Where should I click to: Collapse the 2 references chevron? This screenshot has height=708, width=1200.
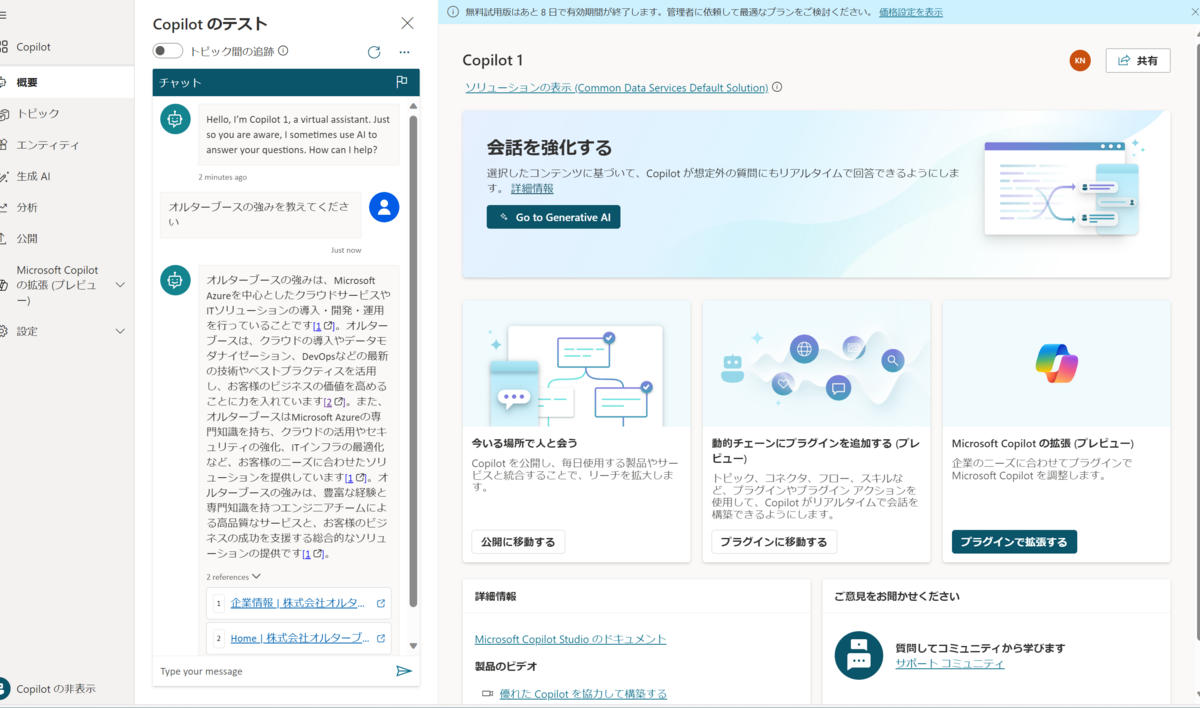coord(256,576)
